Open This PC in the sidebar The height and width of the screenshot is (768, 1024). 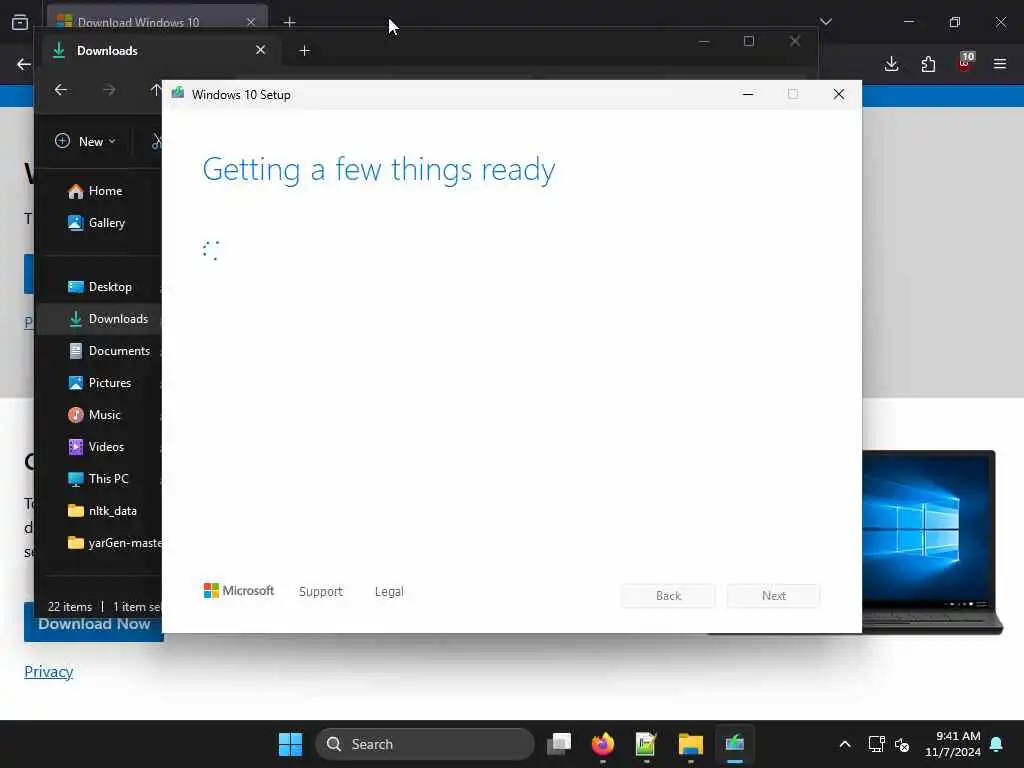(99, 479)
